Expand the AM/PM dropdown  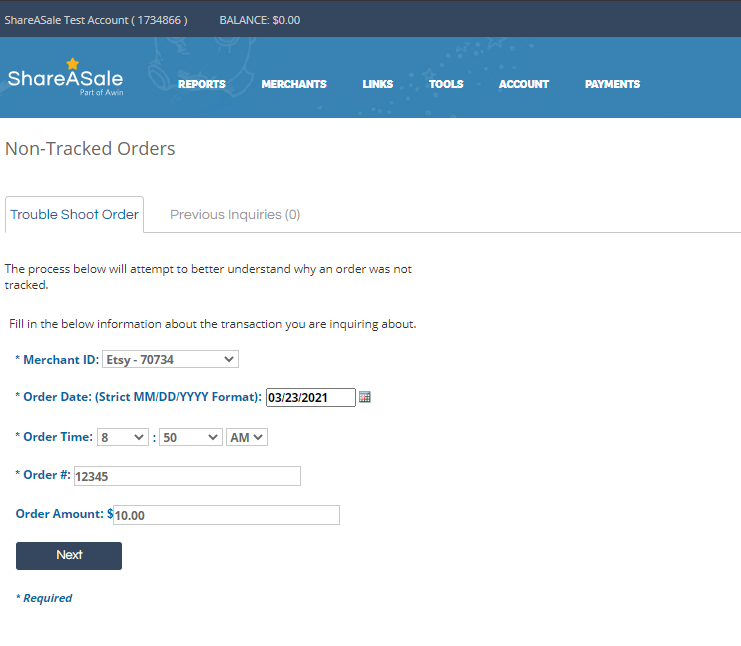tap(247, 437)
